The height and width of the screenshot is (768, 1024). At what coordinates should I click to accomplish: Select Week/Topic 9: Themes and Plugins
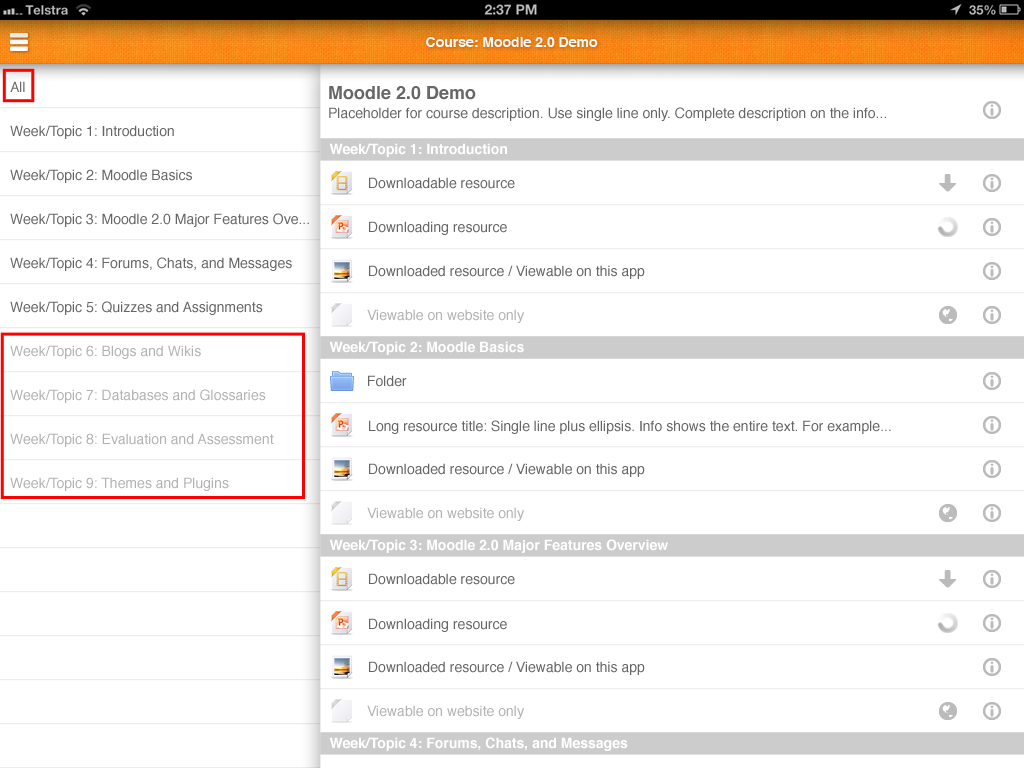tap(159, 483)
